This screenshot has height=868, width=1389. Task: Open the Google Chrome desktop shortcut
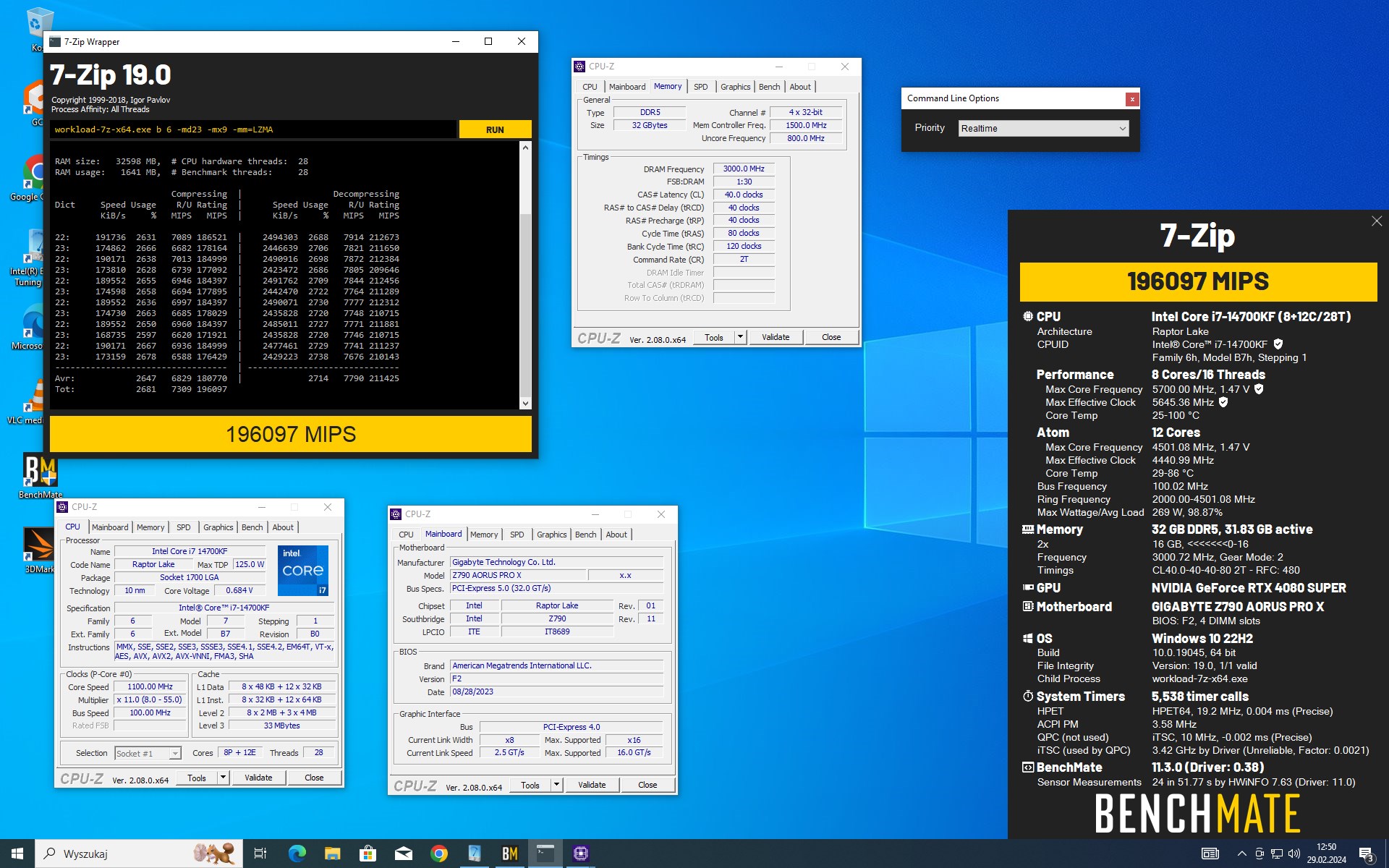[x=33, y=177]
